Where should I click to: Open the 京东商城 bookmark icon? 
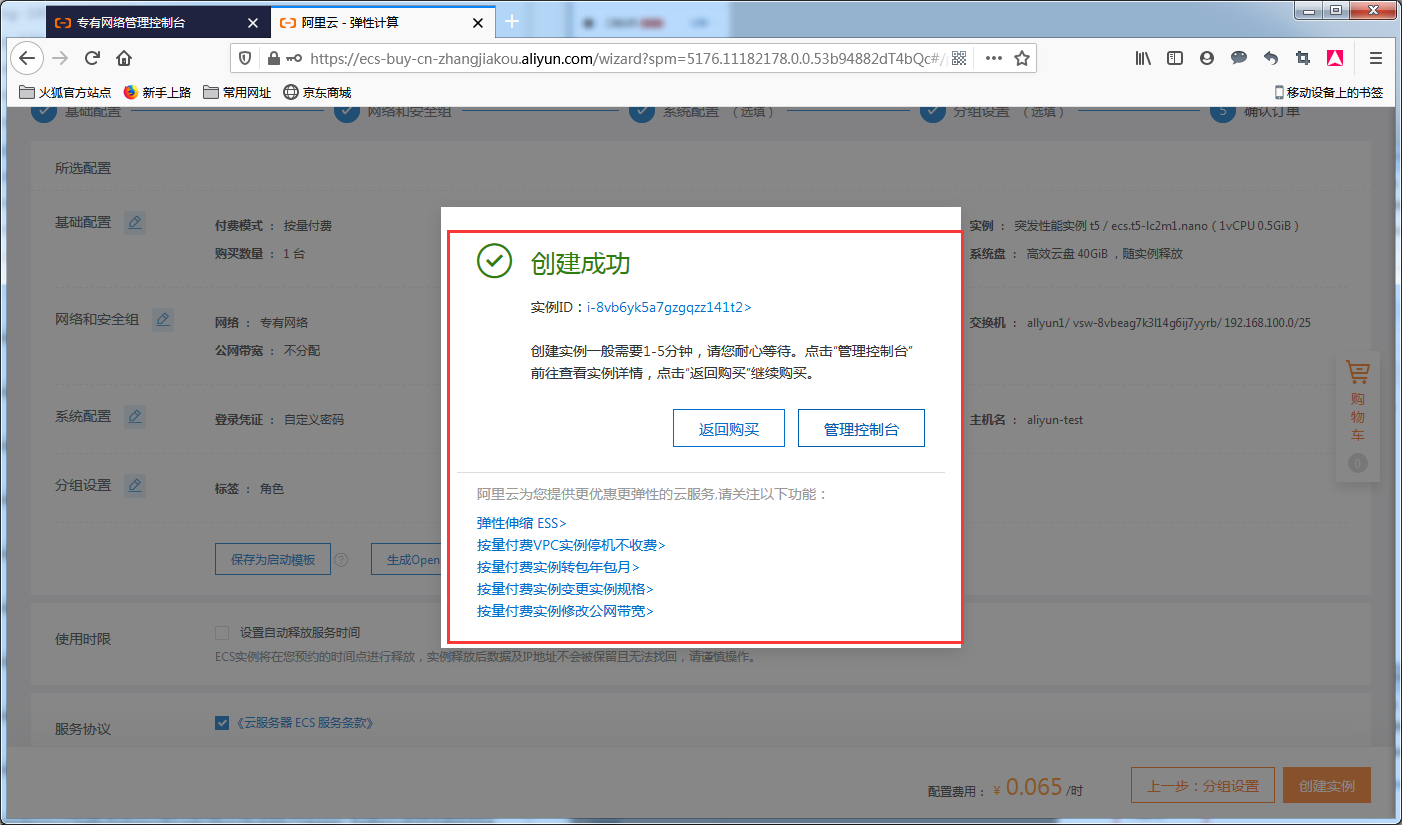pyautogui.click(x=290, y=92)
